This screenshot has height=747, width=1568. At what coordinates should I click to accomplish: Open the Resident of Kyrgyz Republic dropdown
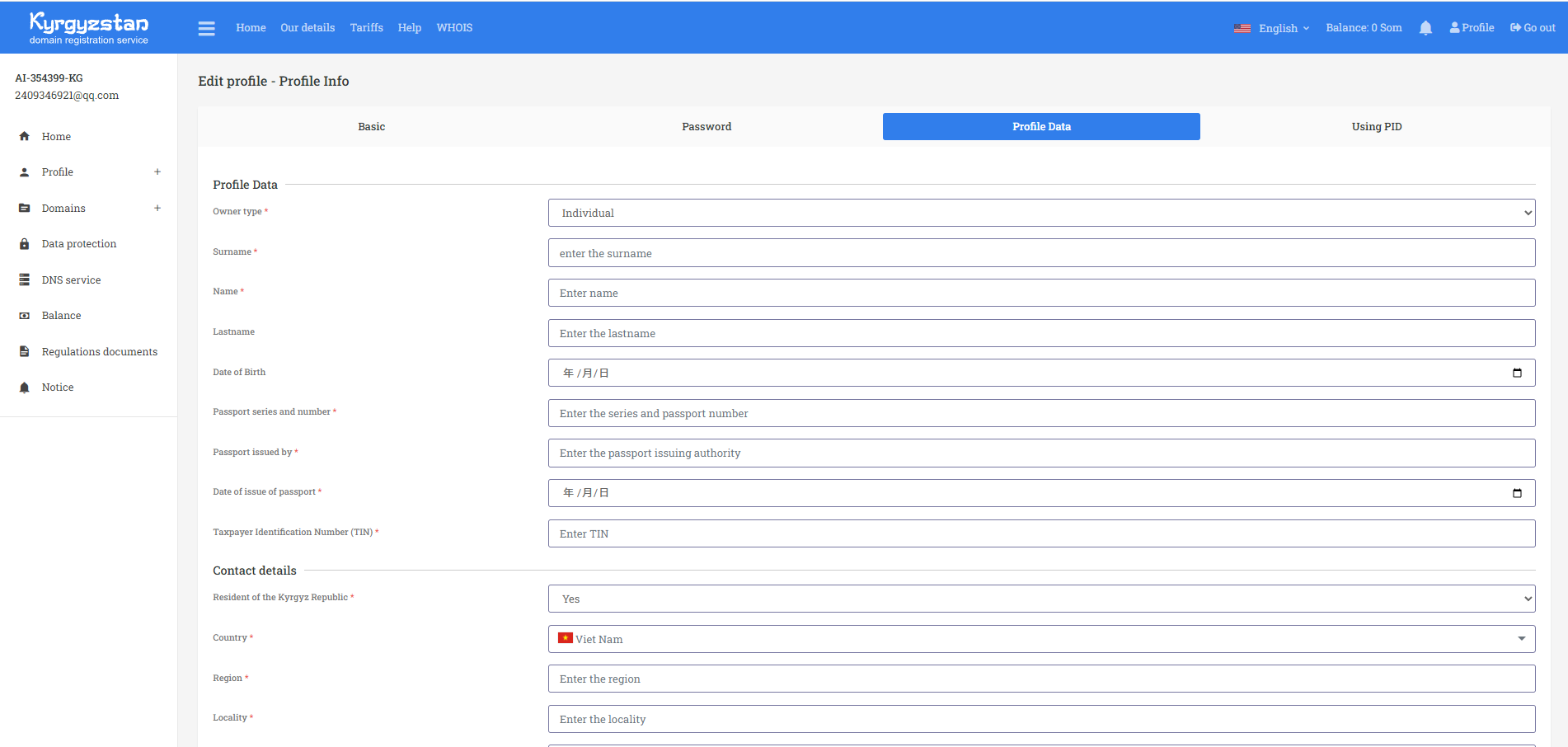point(1041,599)
